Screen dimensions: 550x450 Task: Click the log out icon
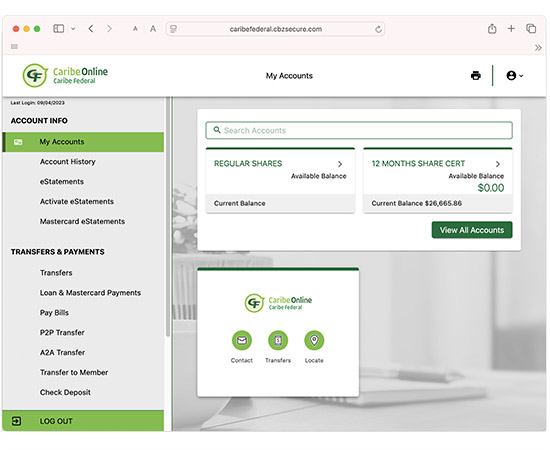coord(16,421)
